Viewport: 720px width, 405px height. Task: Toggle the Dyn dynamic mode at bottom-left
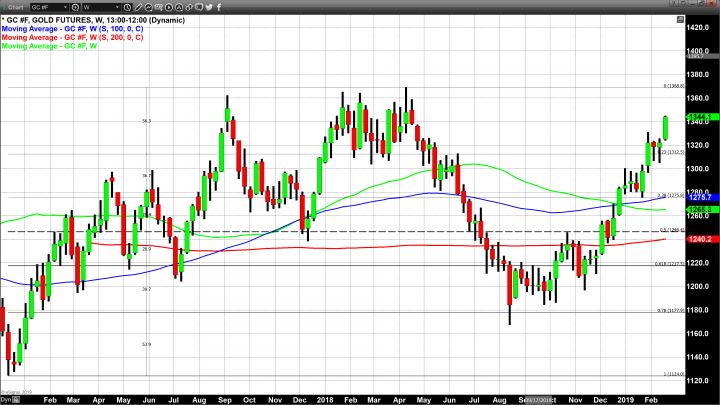6,399
